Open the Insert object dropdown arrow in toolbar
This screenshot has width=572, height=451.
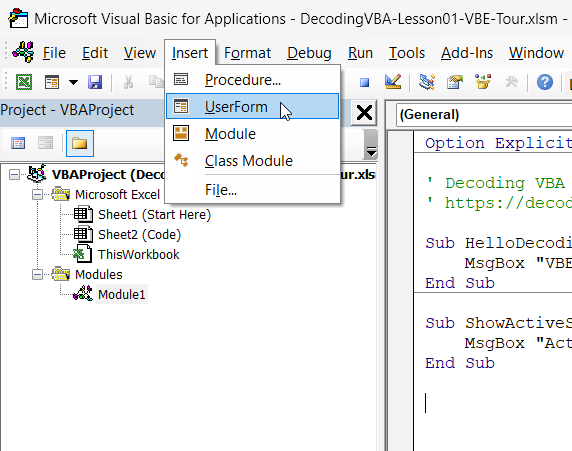[x=73, y=82]
